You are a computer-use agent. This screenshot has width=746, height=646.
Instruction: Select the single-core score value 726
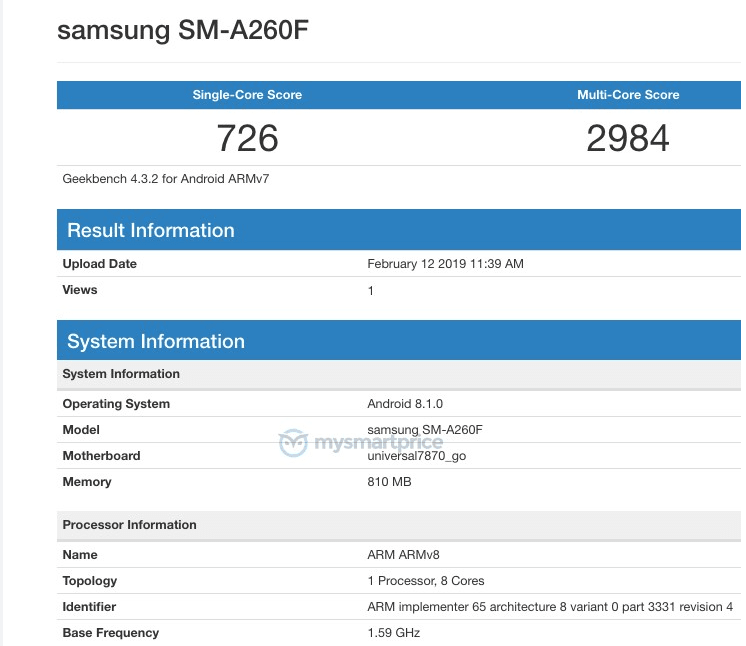click(x=247, y=138)
